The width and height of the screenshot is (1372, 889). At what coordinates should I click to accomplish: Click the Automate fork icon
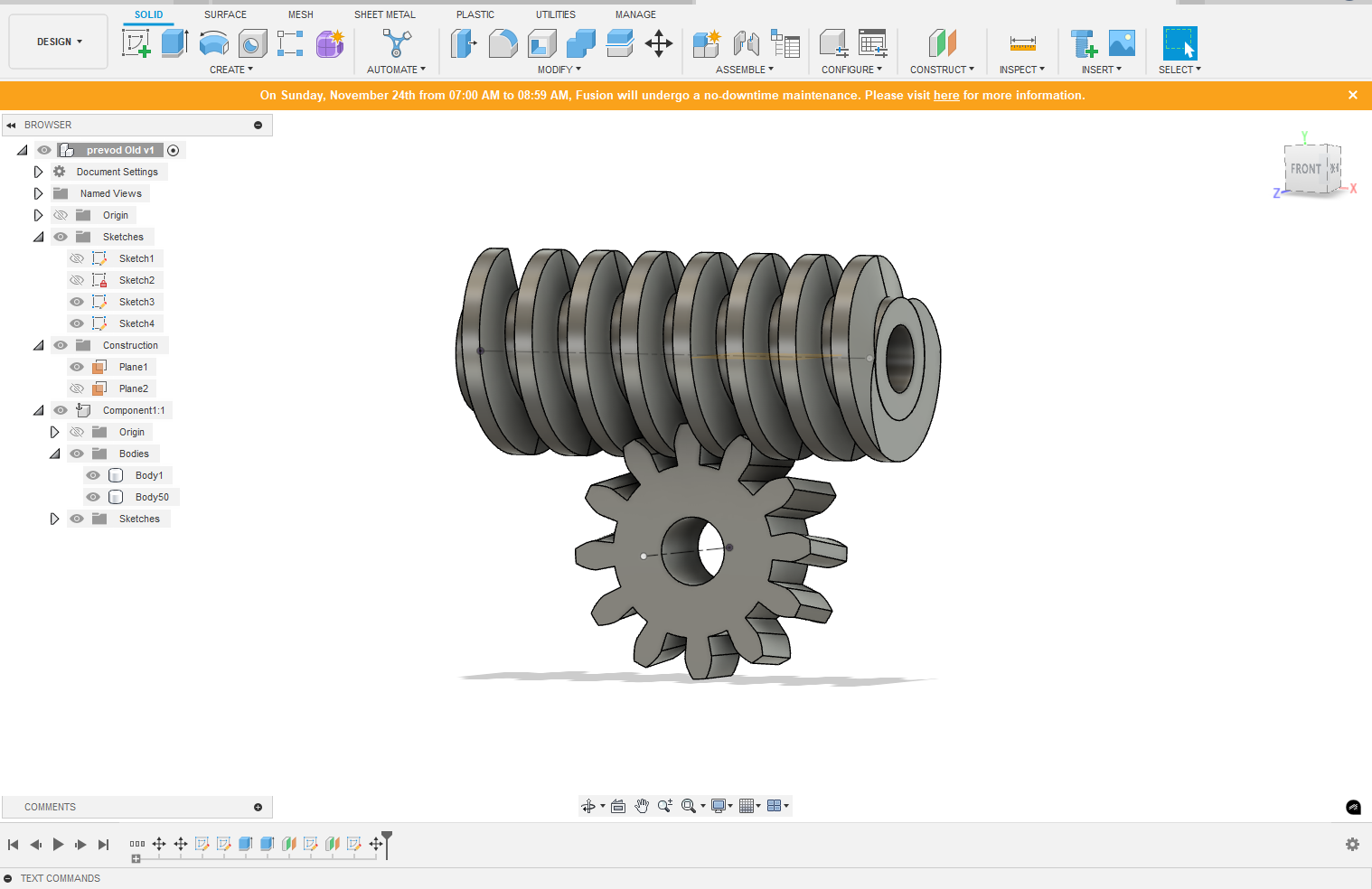(396, 42)
